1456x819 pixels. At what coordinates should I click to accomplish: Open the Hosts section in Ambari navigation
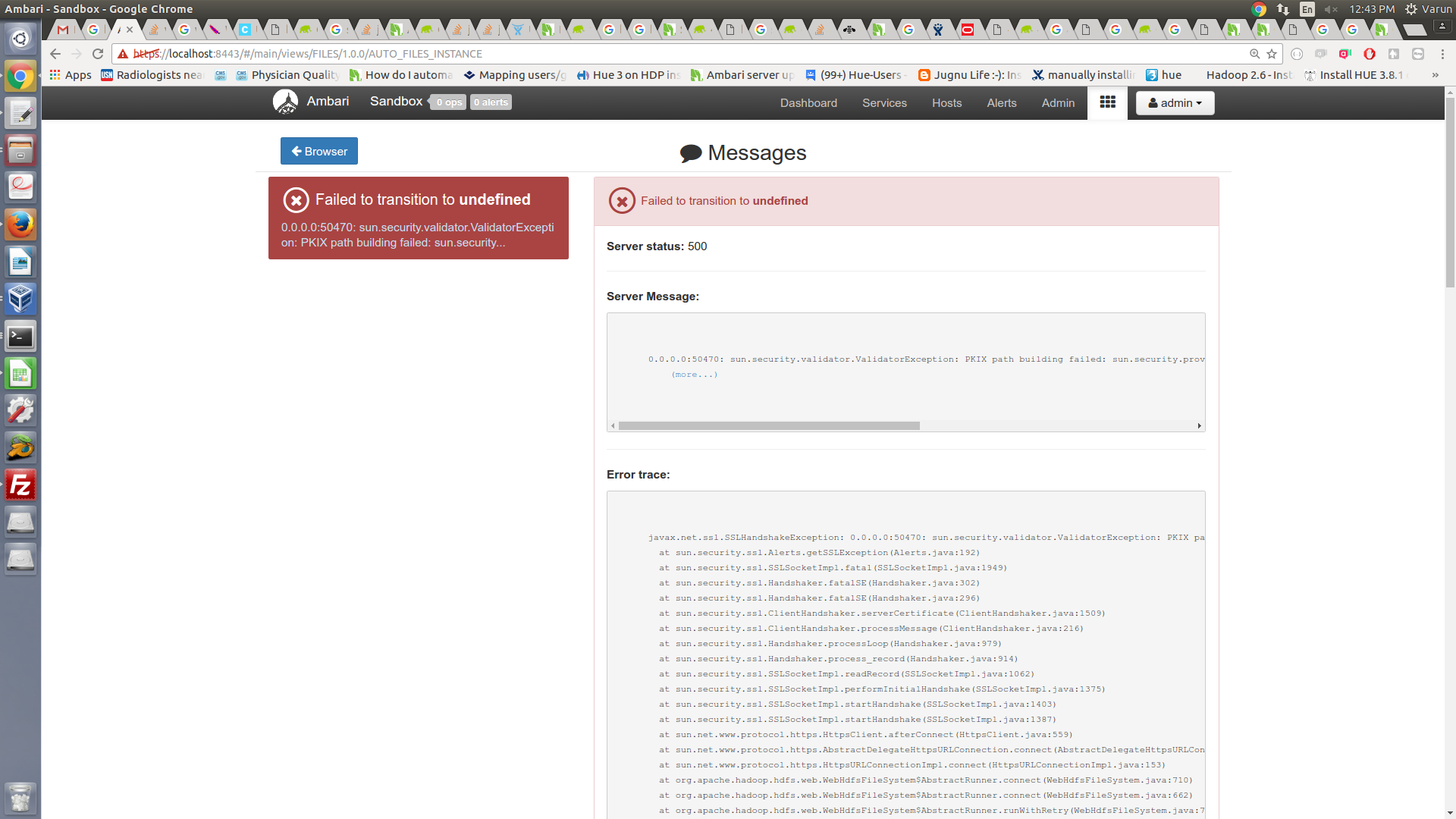coord(946,102)
